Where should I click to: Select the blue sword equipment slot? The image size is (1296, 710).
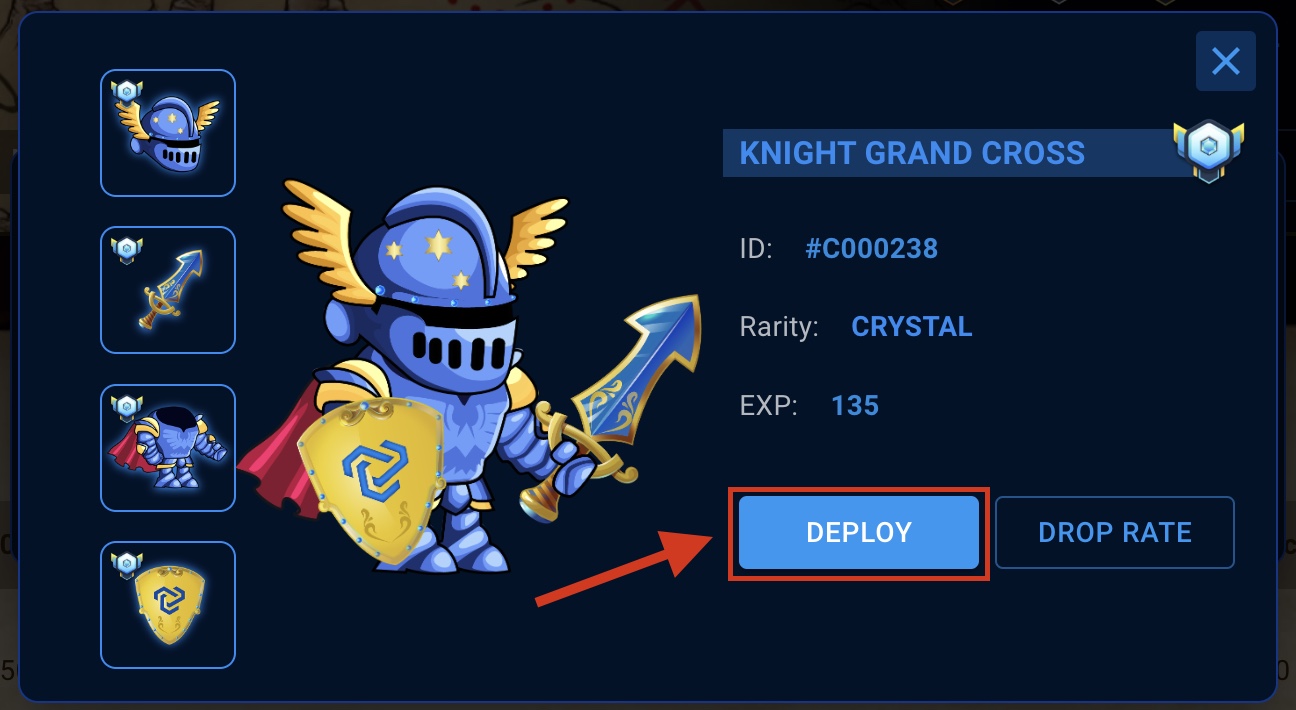[x=168, y=290]
